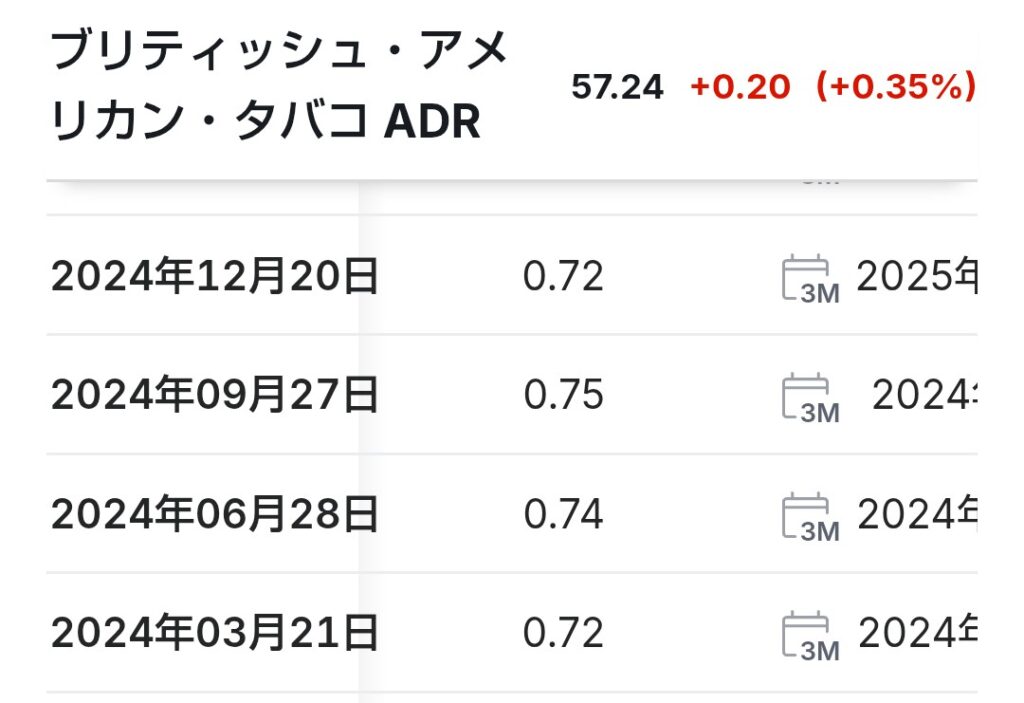Select the 2024年06月28日 ex-dividend date
The width and height of the screenshot is (1024, 703).
(215, 515)
